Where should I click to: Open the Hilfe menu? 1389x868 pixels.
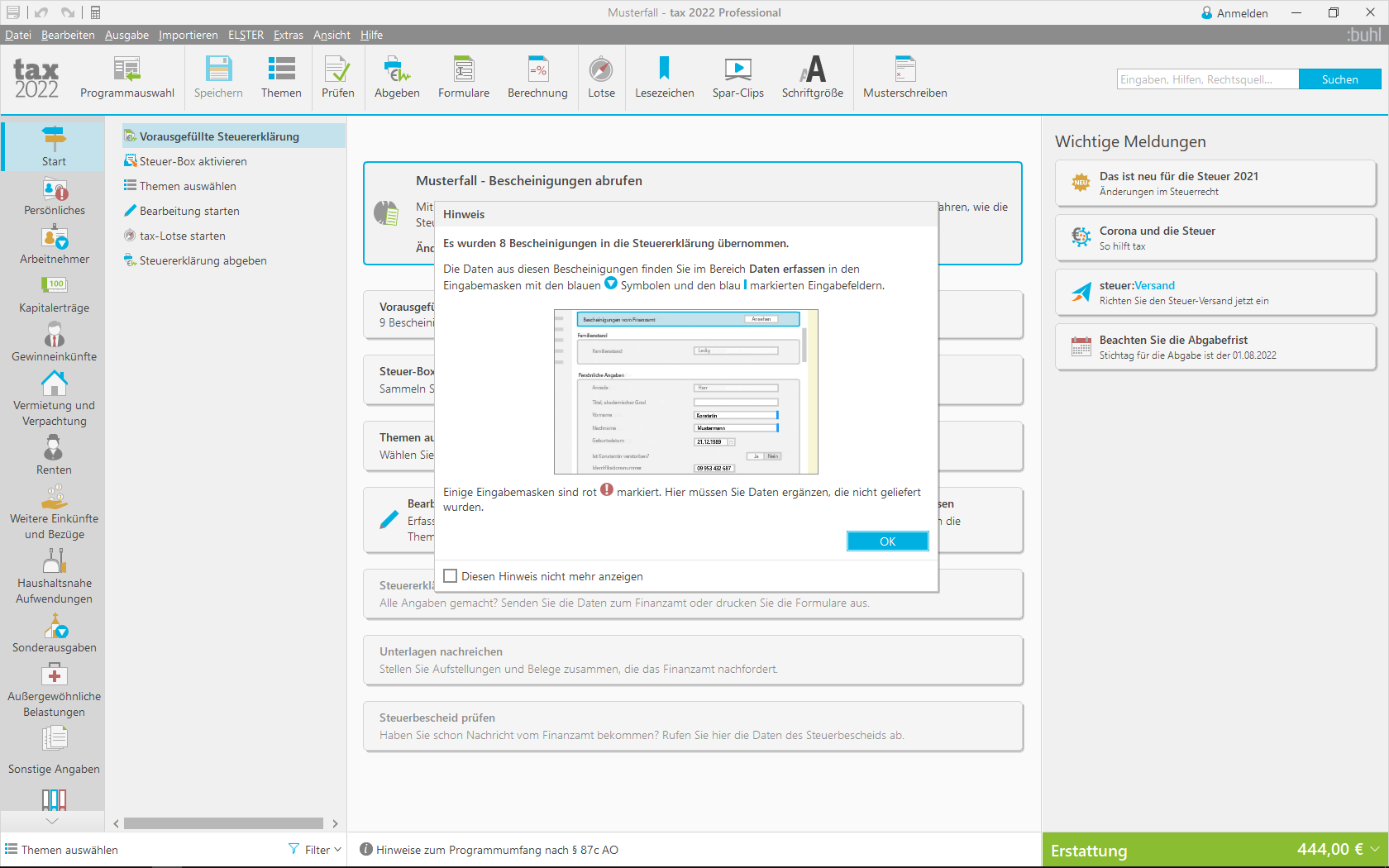click(x=371, y=35)
